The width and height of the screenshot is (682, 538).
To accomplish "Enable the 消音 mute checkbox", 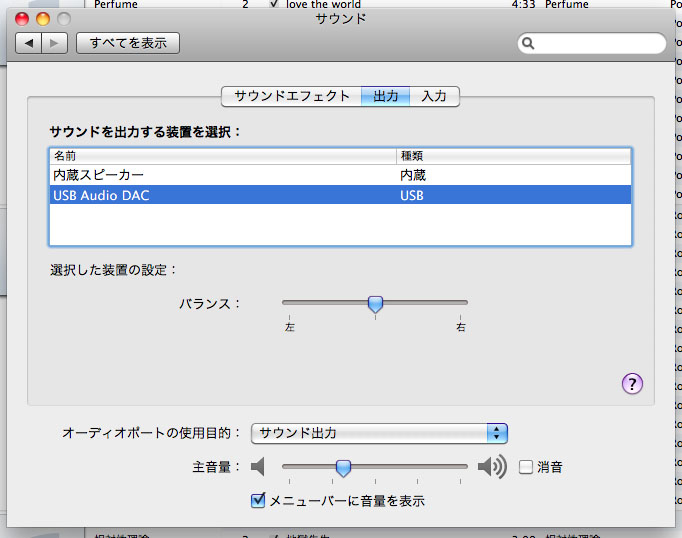I will coord(526,467).
